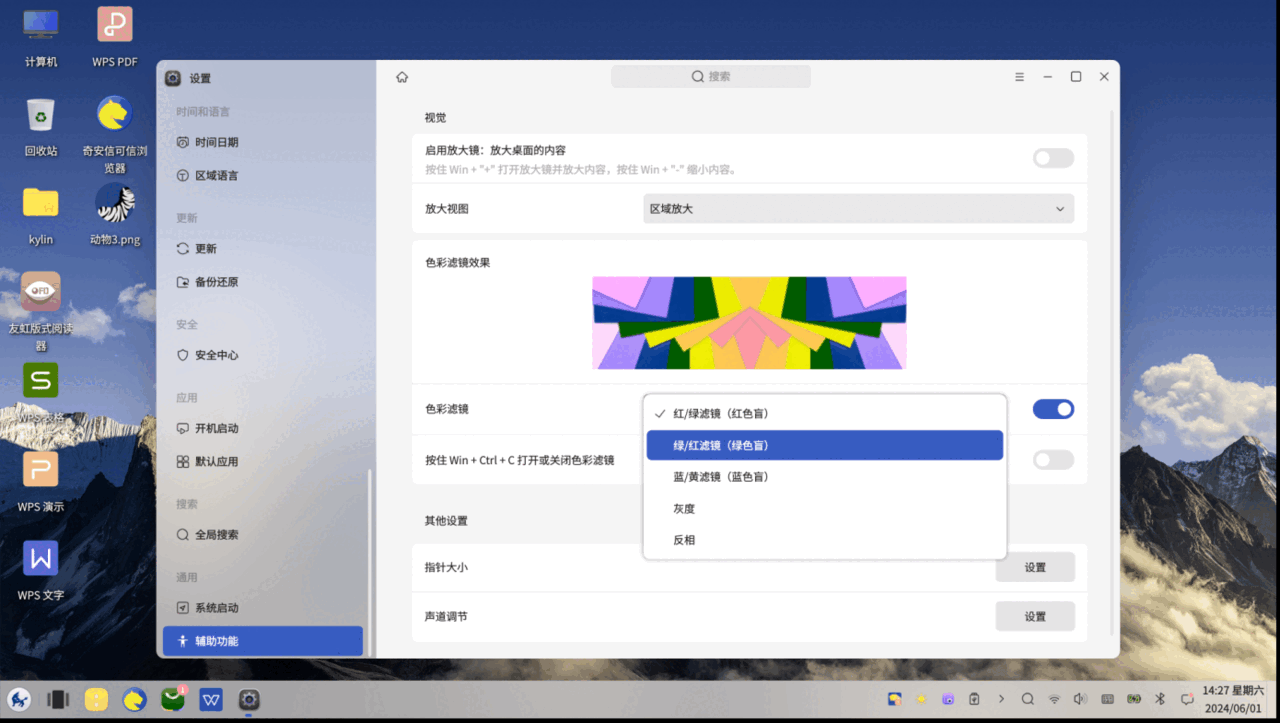
Task: Open the hamburger menu in settings title bar
Action: pos(1019,77)
